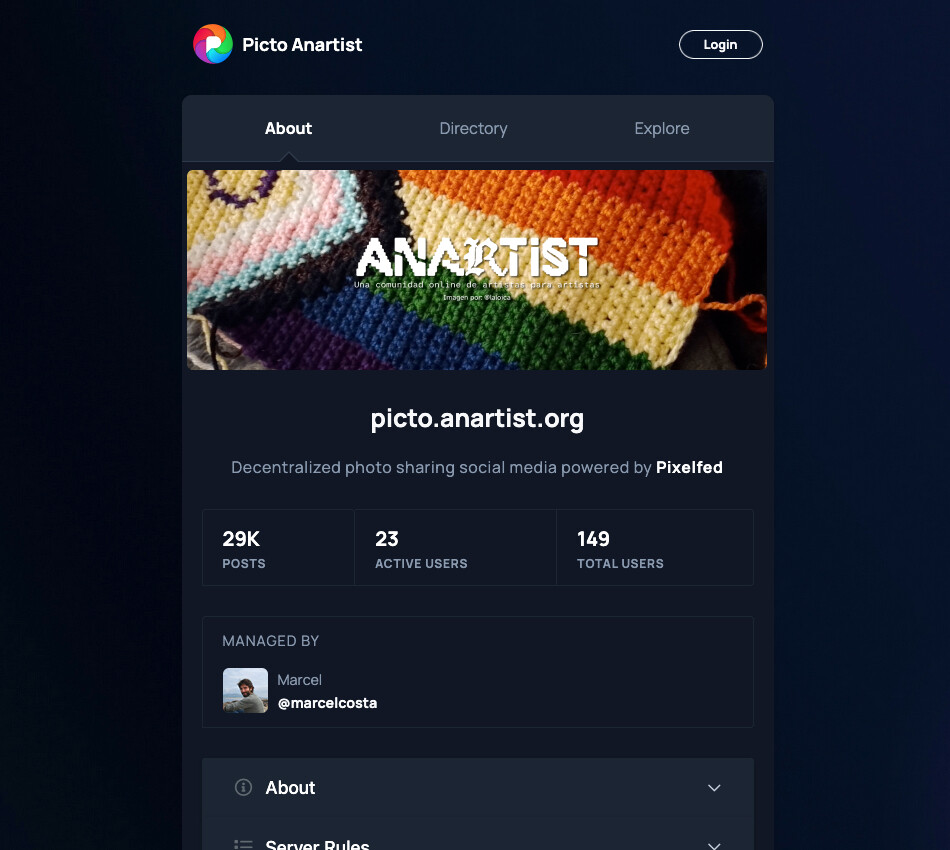Screen dimensions: 950x850
Task: Click the Server Rules list icon
Action: click(243, 845)
